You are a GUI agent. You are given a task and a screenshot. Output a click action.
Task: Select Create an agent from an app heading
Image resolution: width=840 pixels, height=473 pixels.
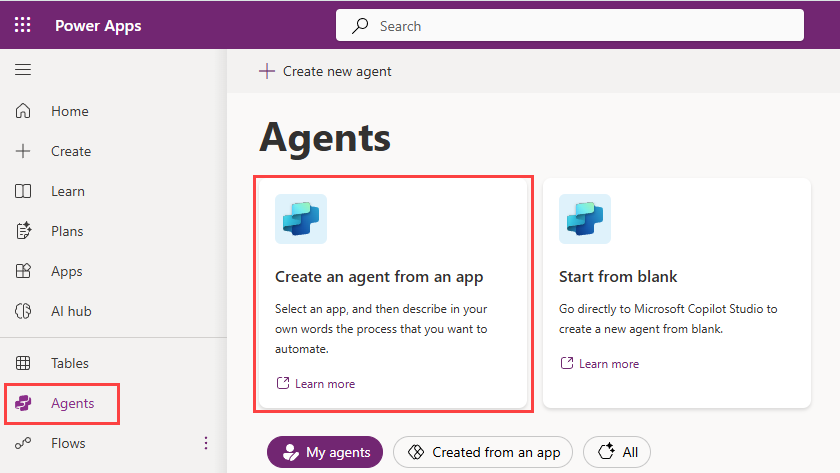pyautogui.click(x=379, y=277)
